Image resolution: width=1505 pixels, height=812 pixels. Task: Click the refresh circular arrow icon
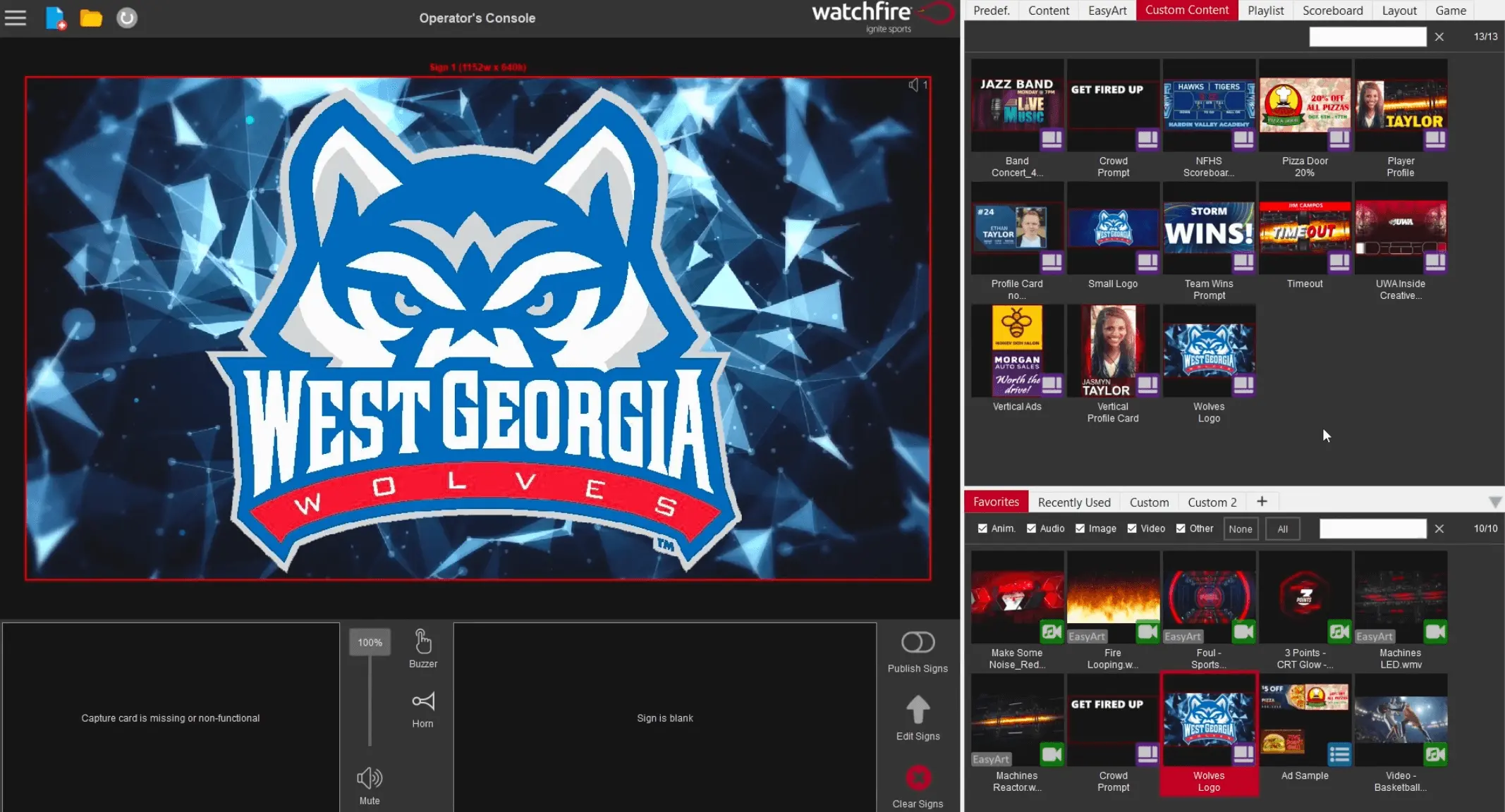tap(127, 18)
